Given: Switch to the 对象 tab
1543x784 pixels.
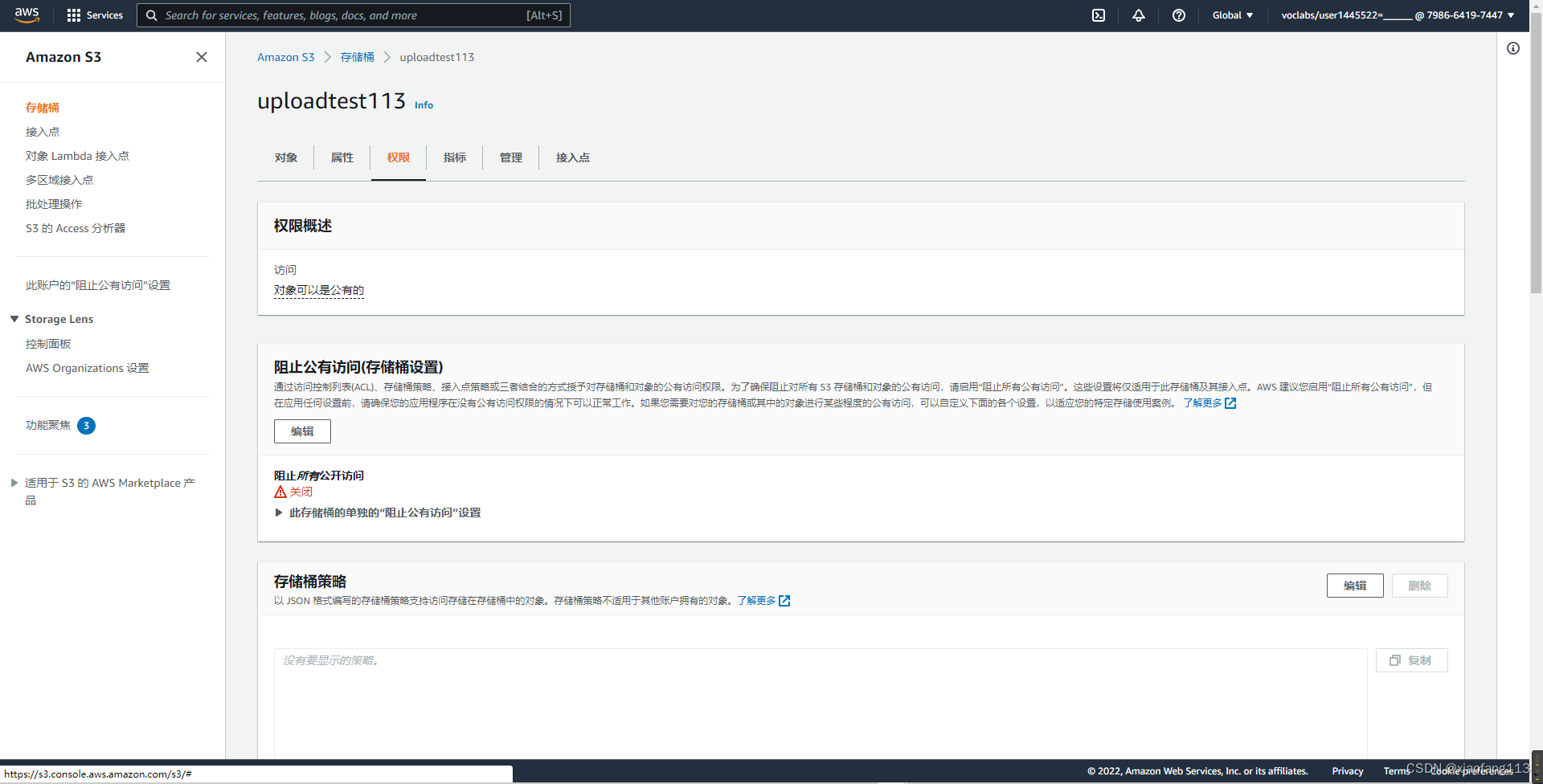Looking at the screenshot, I should click(286, 157).
